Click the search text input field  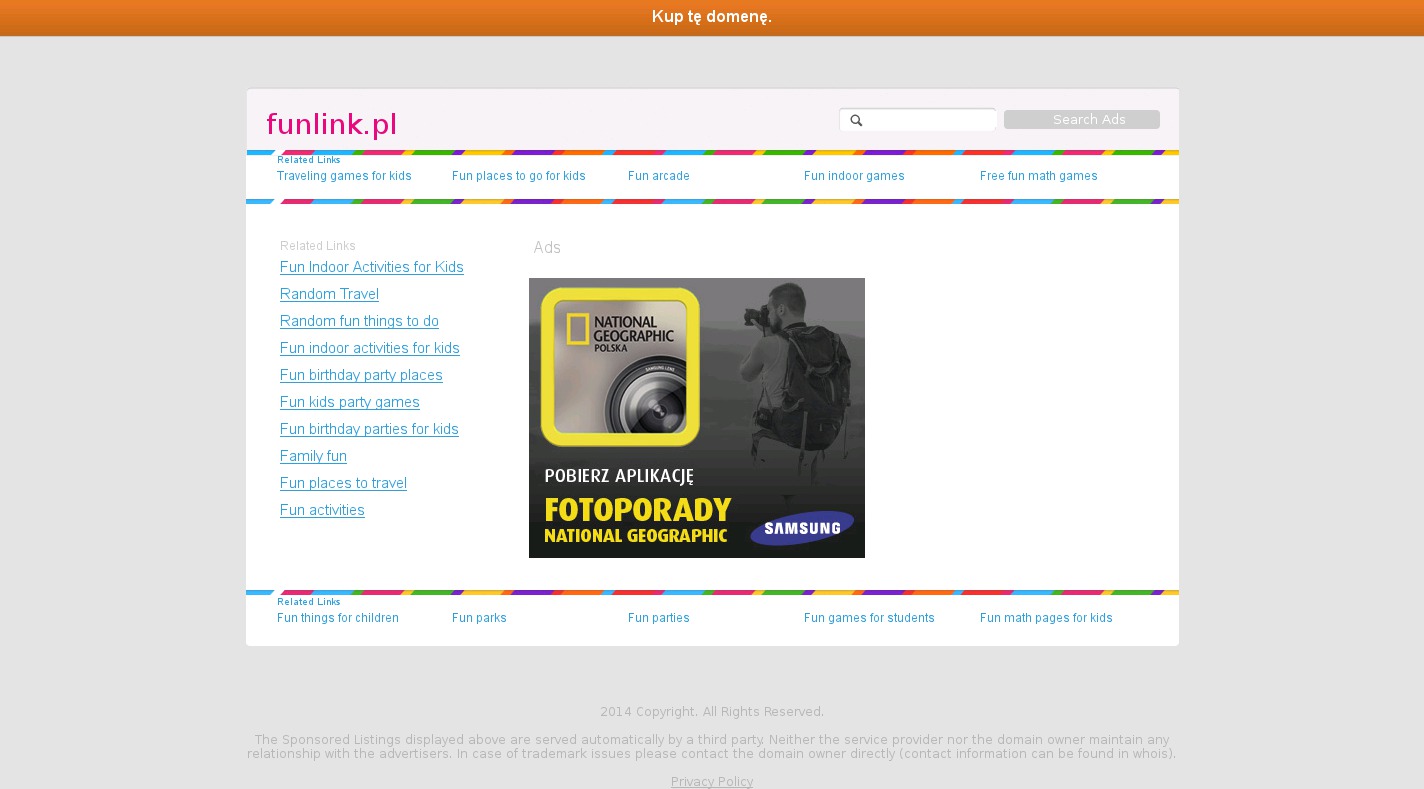tap(929, 120)
